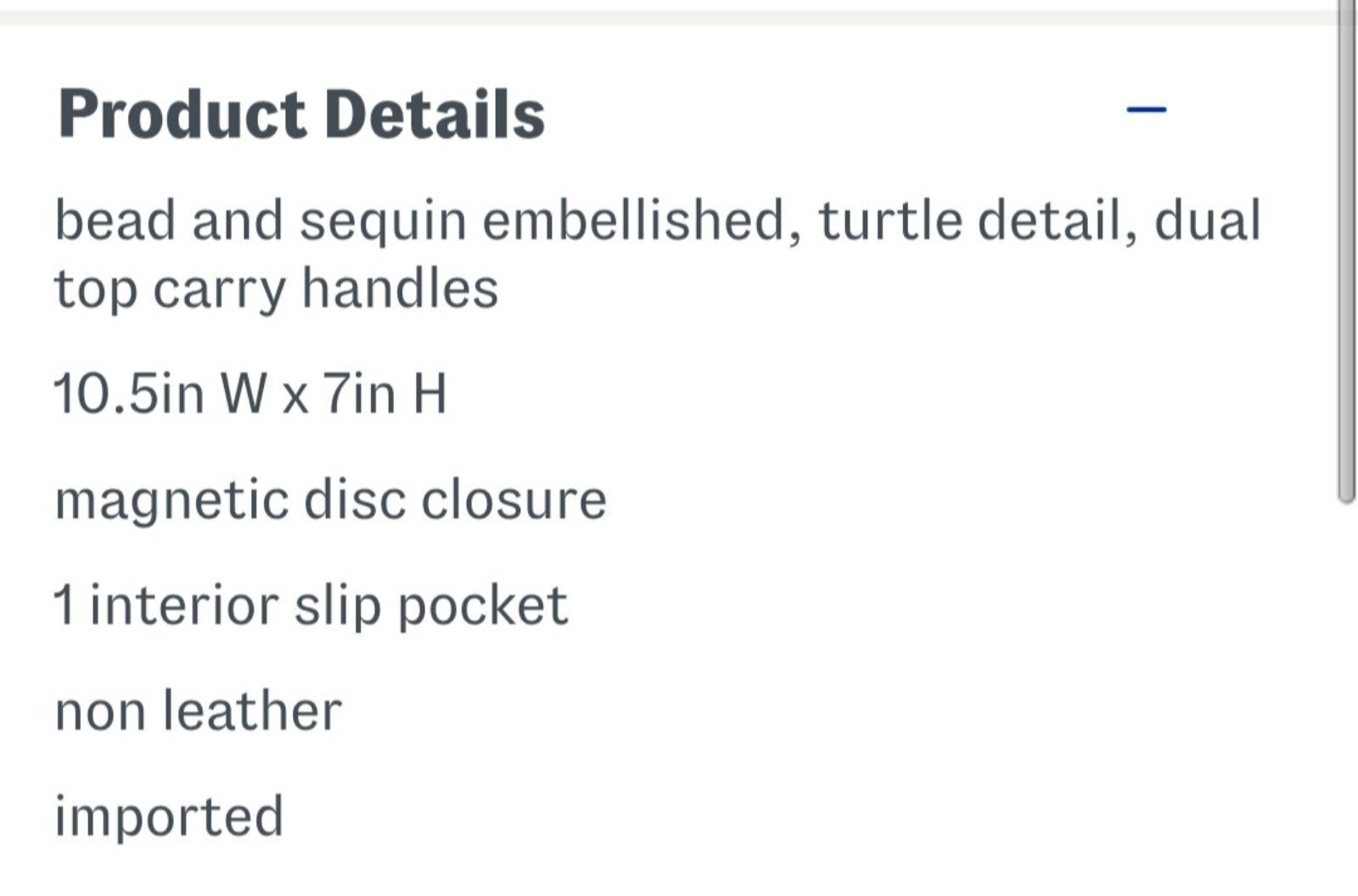1358x896 pixels.
Task: Click the Product Details heading
Action: click(x=301, y=115)
